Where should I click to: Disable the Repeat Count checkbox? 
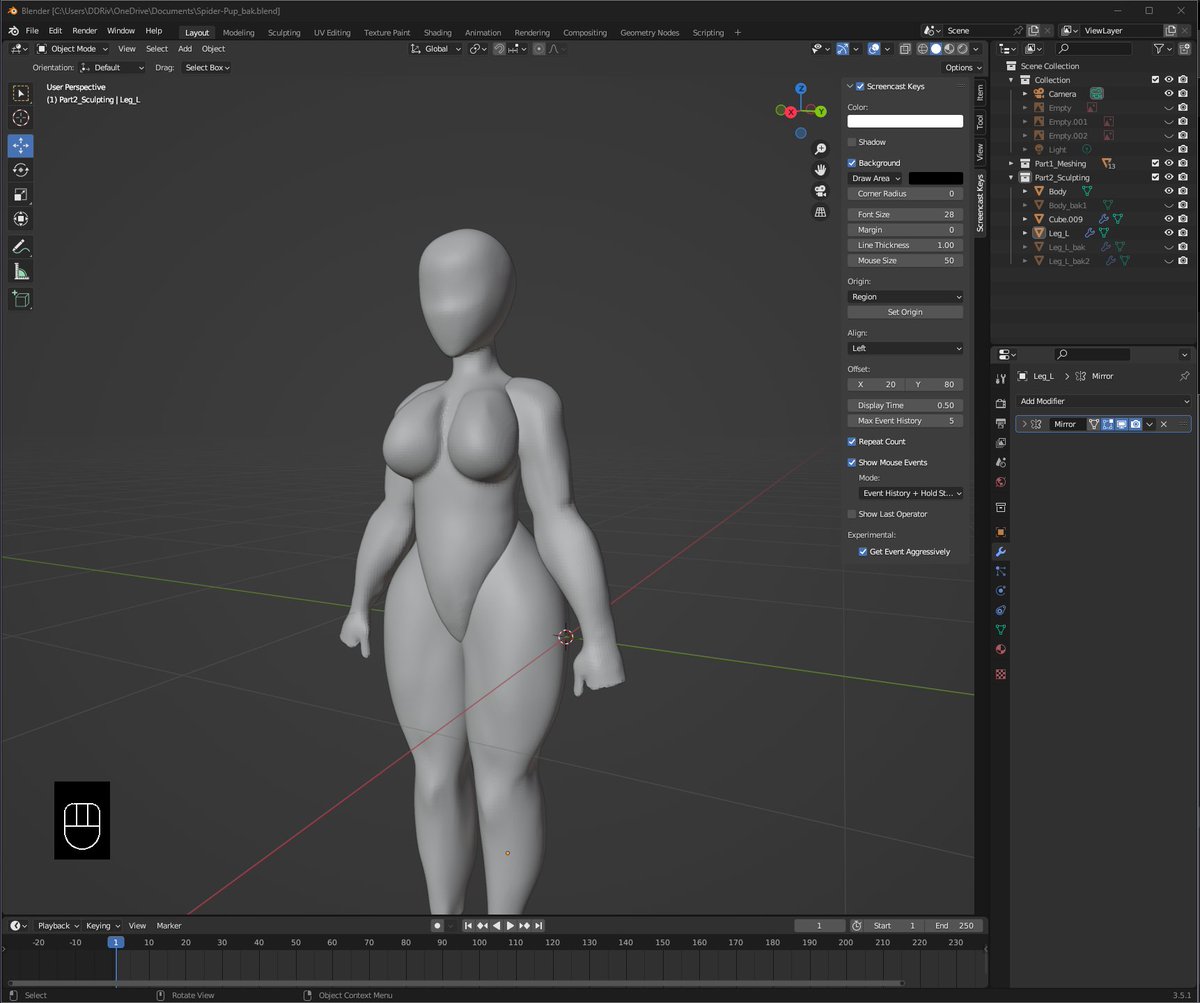click(x=852, y=442)
